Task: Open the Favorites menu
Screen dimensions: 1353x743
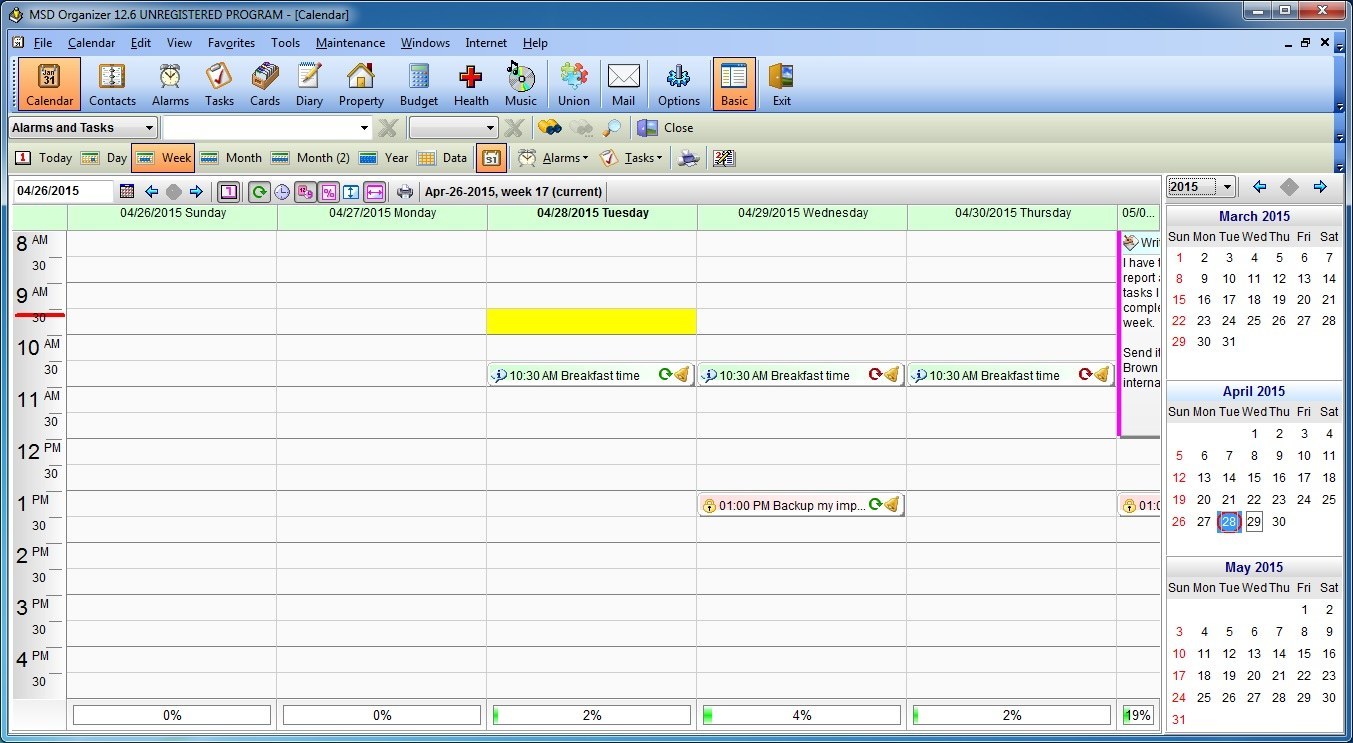Action: point(231,43)
